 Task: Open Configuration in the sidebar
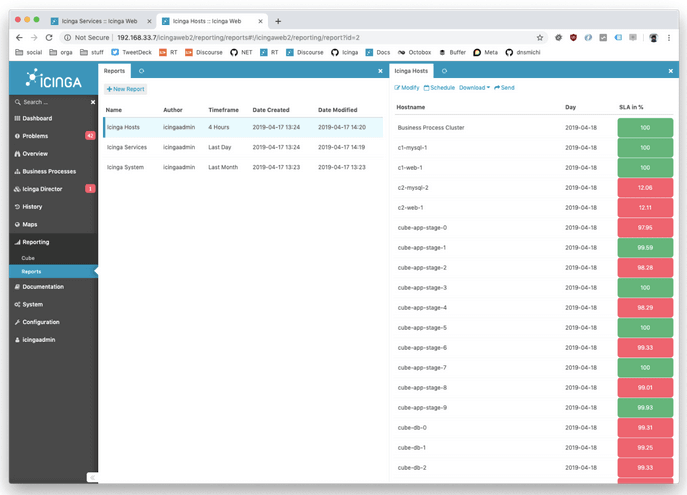[x=53, y=322]
